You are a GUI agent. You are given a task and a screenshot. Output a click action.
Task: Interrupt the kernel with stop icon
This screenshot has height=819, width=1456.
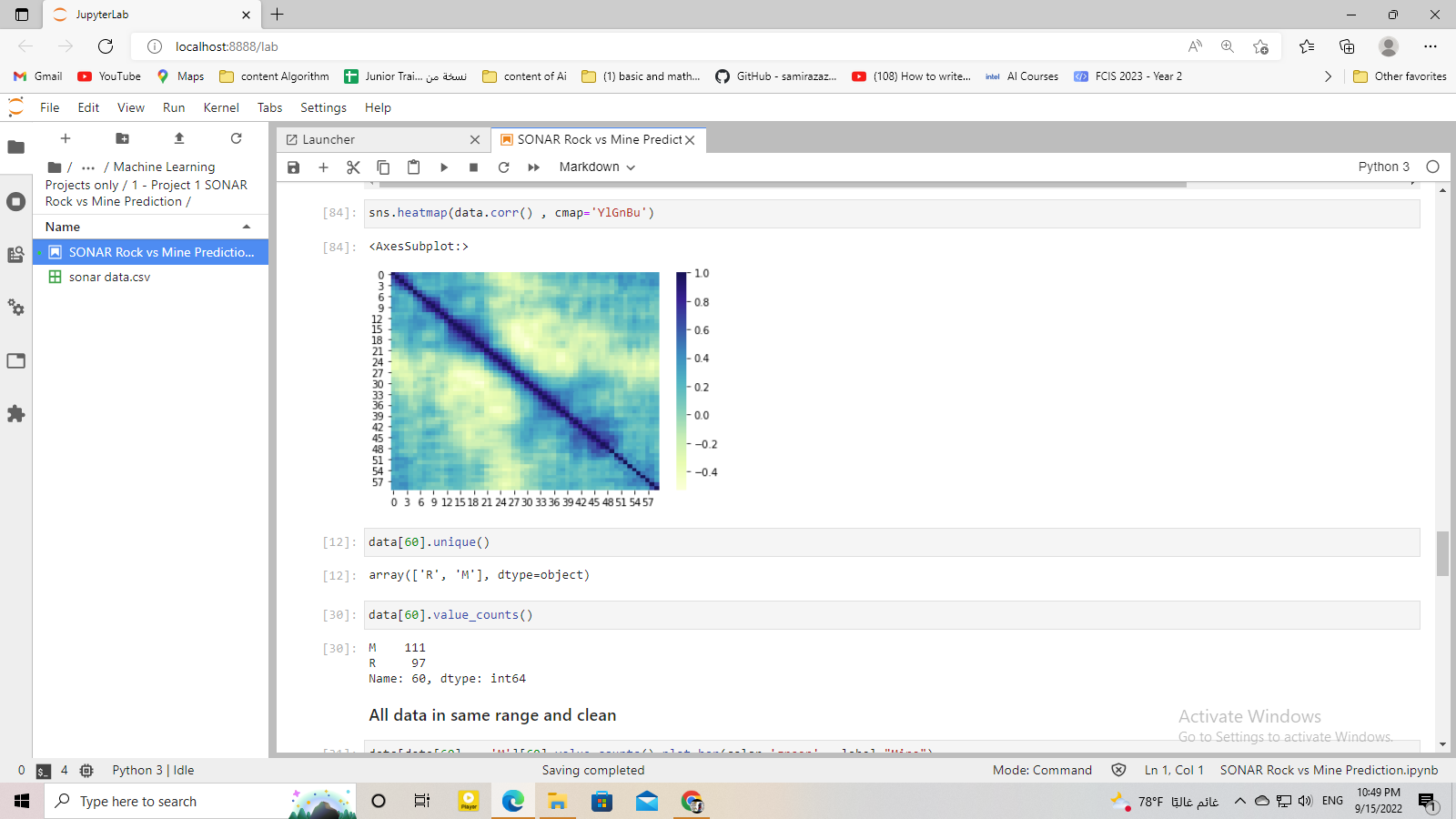coord(473,167)
